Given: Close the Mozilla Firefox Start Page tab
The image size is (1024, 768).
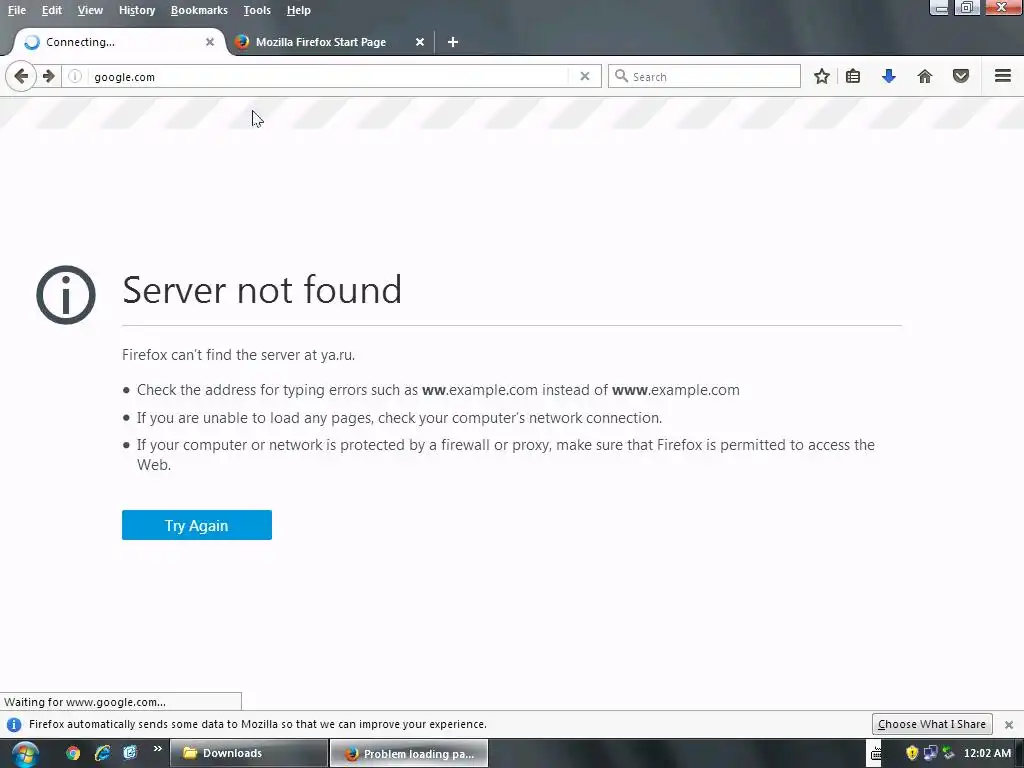Looking at the screenshot, I should click(x=420, y=42).
